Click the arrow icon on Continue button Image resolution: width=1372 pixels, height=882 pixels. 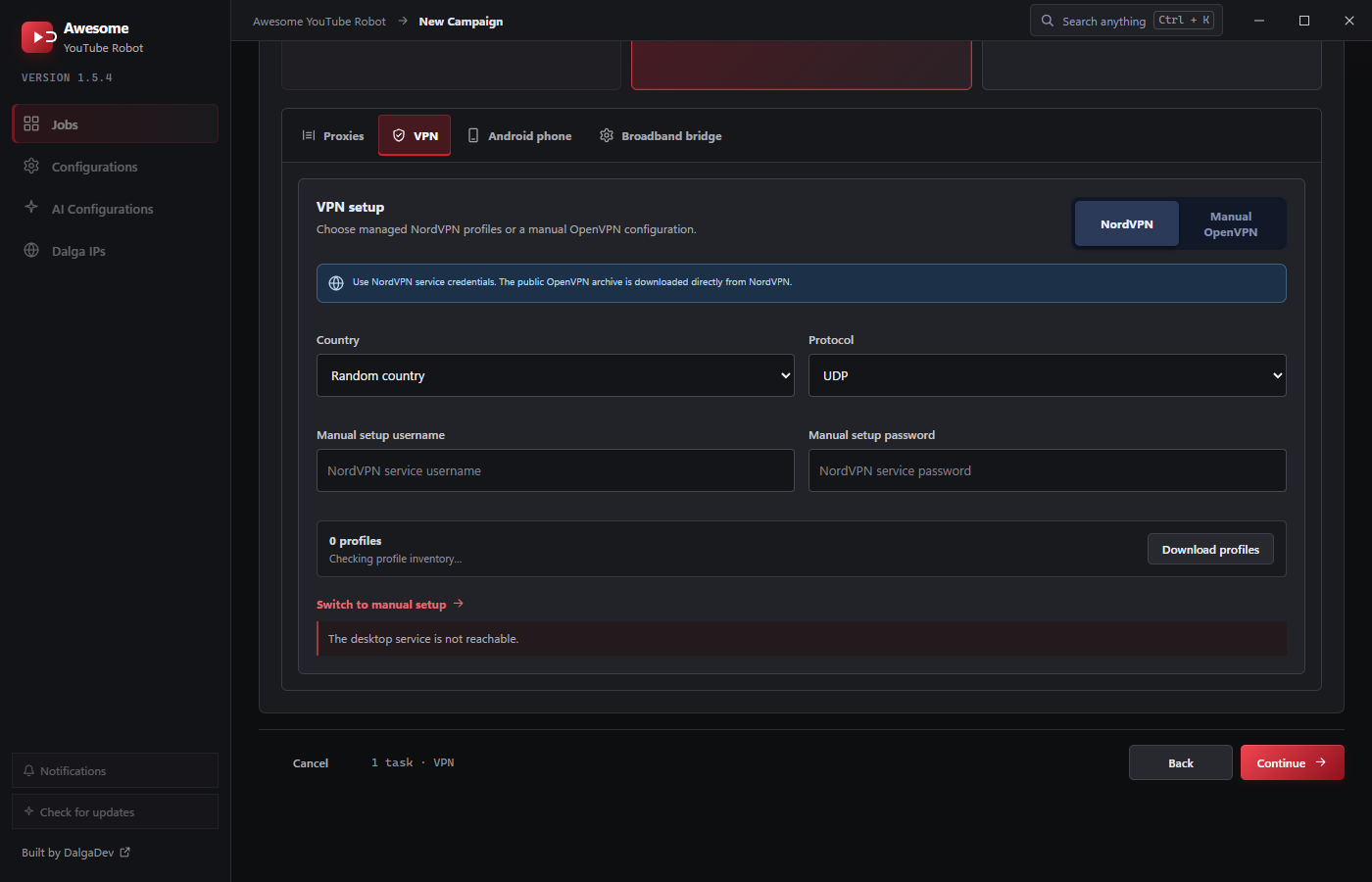click(x=1320, y=762)
